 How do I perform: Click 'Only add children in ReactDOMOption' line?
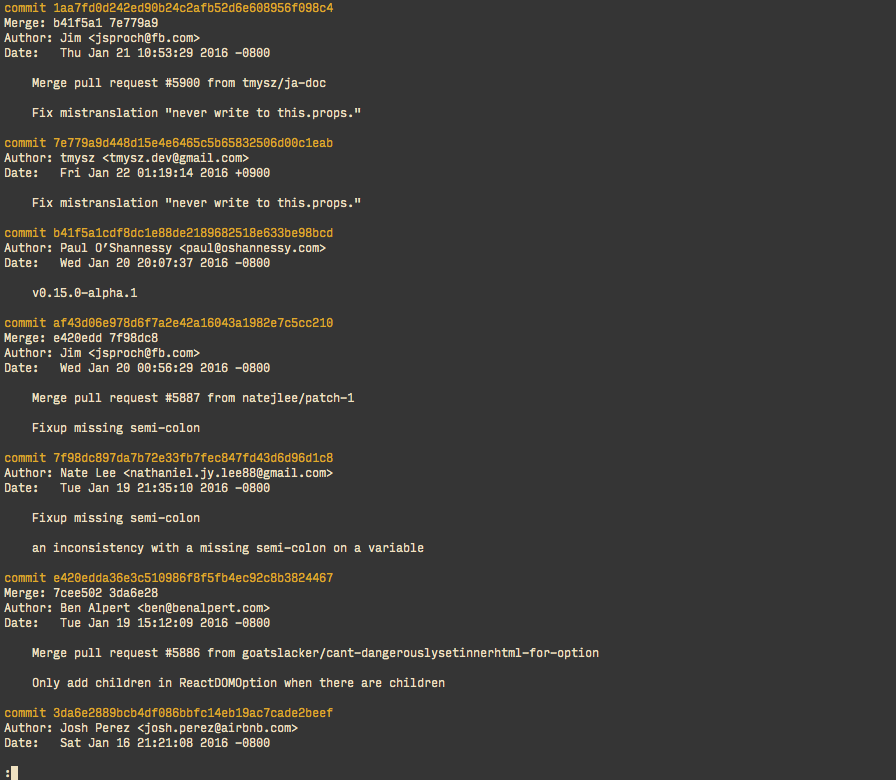[238, 683]
